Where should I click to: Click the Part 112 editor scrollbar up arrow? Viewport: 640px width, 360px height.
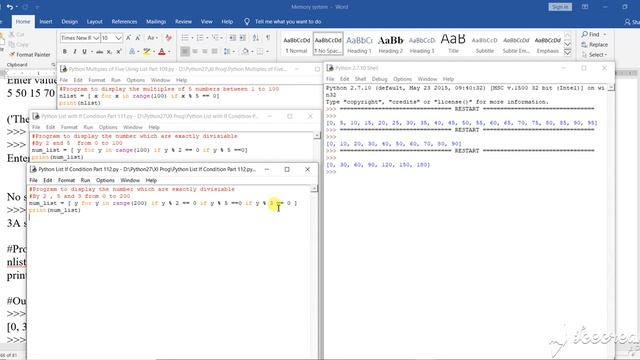(314, 189)
